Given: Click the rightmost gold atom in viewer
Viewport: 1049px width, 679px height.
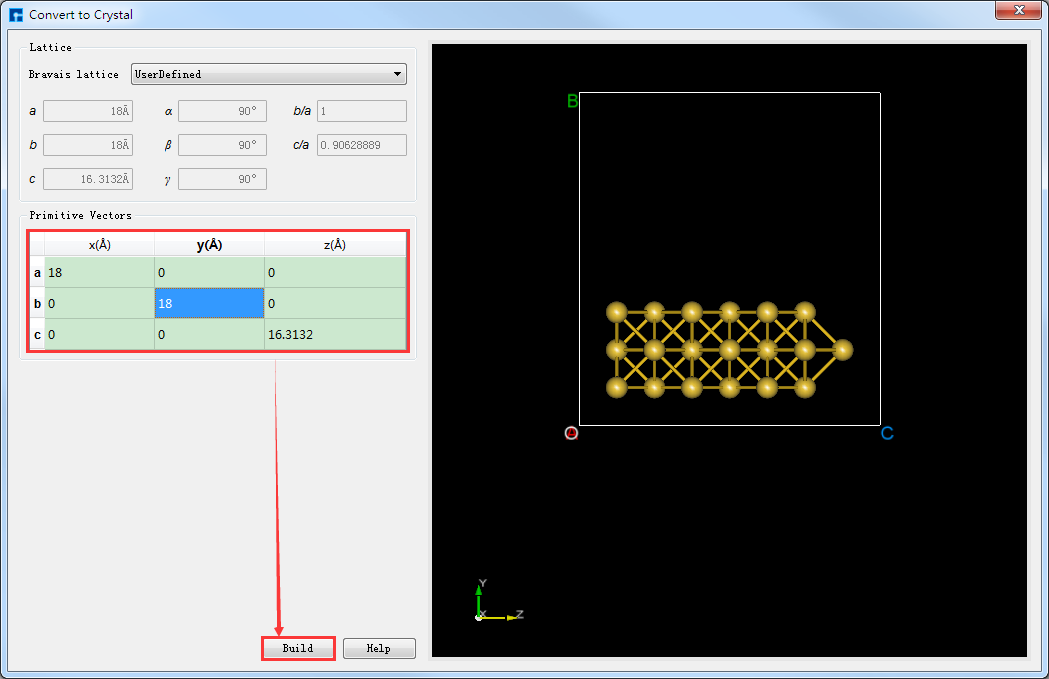Looking at the screenshot, I should point(842,349).
